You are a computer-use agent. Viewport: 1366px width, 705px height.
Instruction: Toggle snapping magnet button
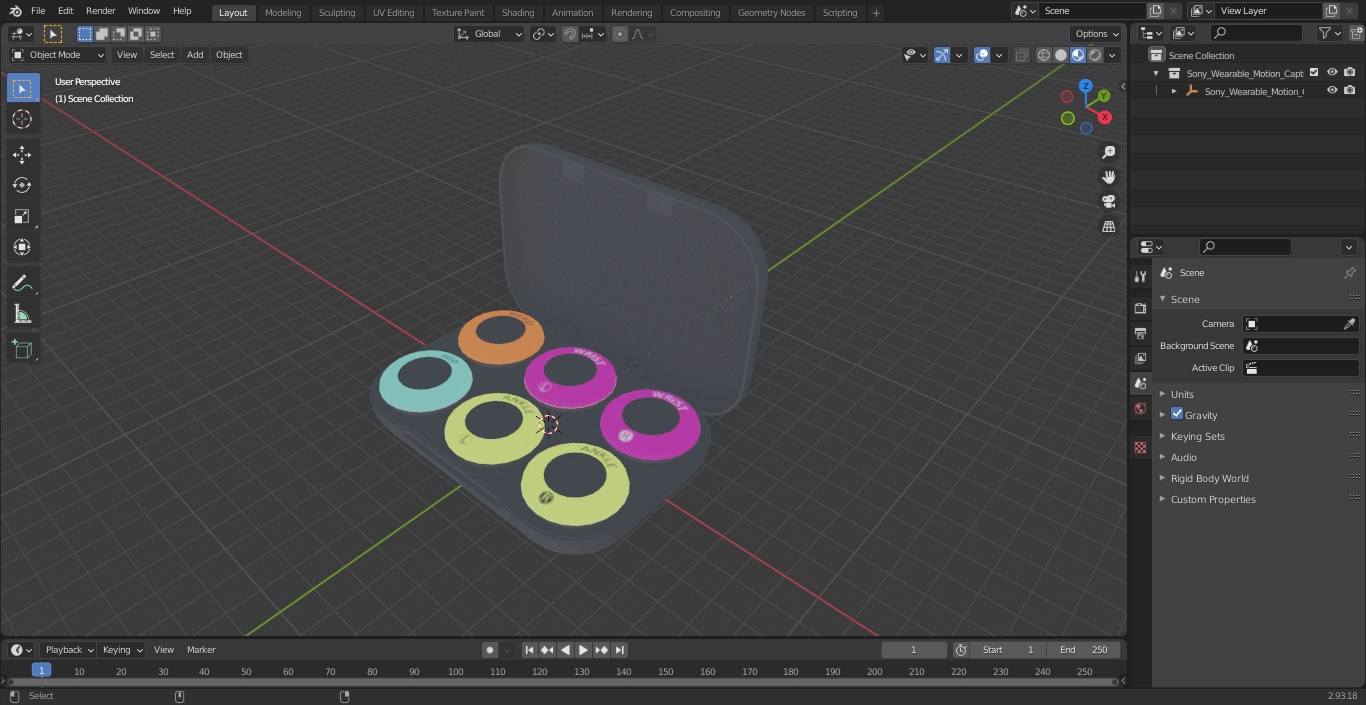click(x=570, y=34)
